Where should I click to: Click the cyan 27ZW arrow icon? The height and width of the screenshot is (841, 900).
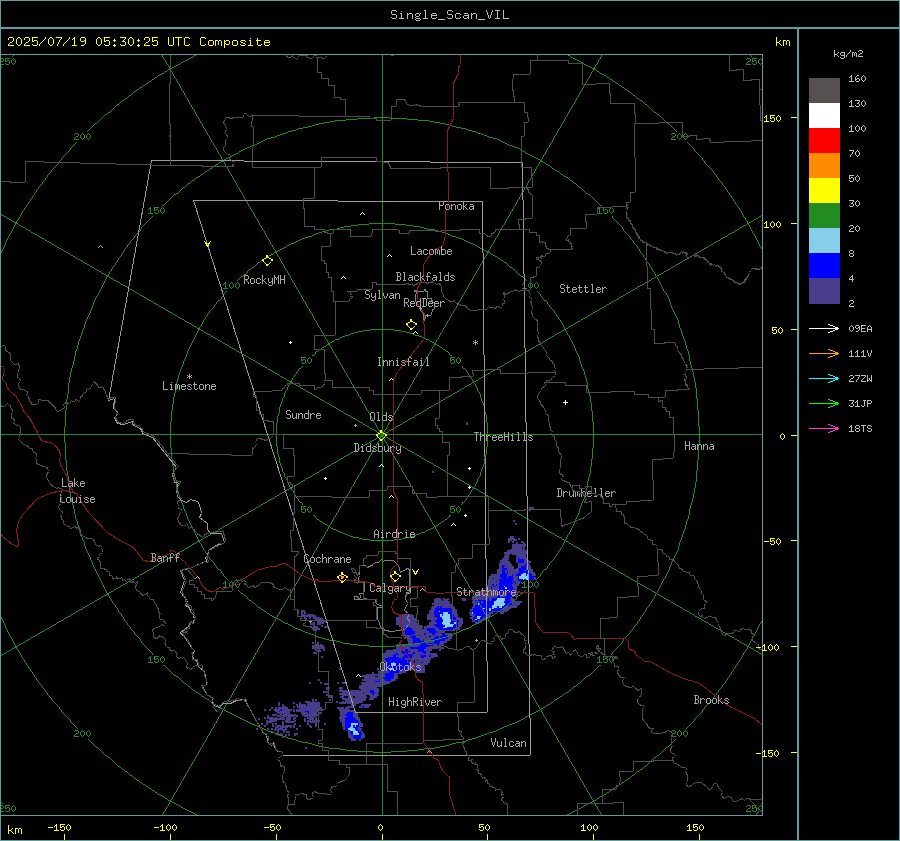[x=824, y=378]
